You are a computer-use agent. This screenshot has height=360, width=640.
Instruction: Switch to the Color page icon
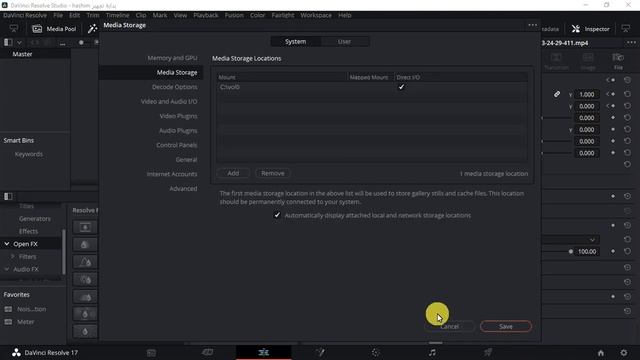click(376, 352)
